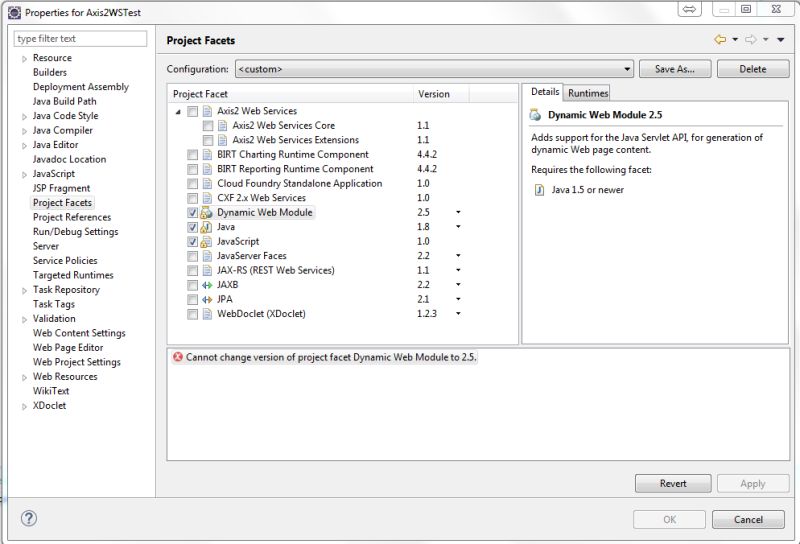Click the Cloud Foundry Standalone Application icon
This screenshot has width=800, height=544.
(207, 183)
